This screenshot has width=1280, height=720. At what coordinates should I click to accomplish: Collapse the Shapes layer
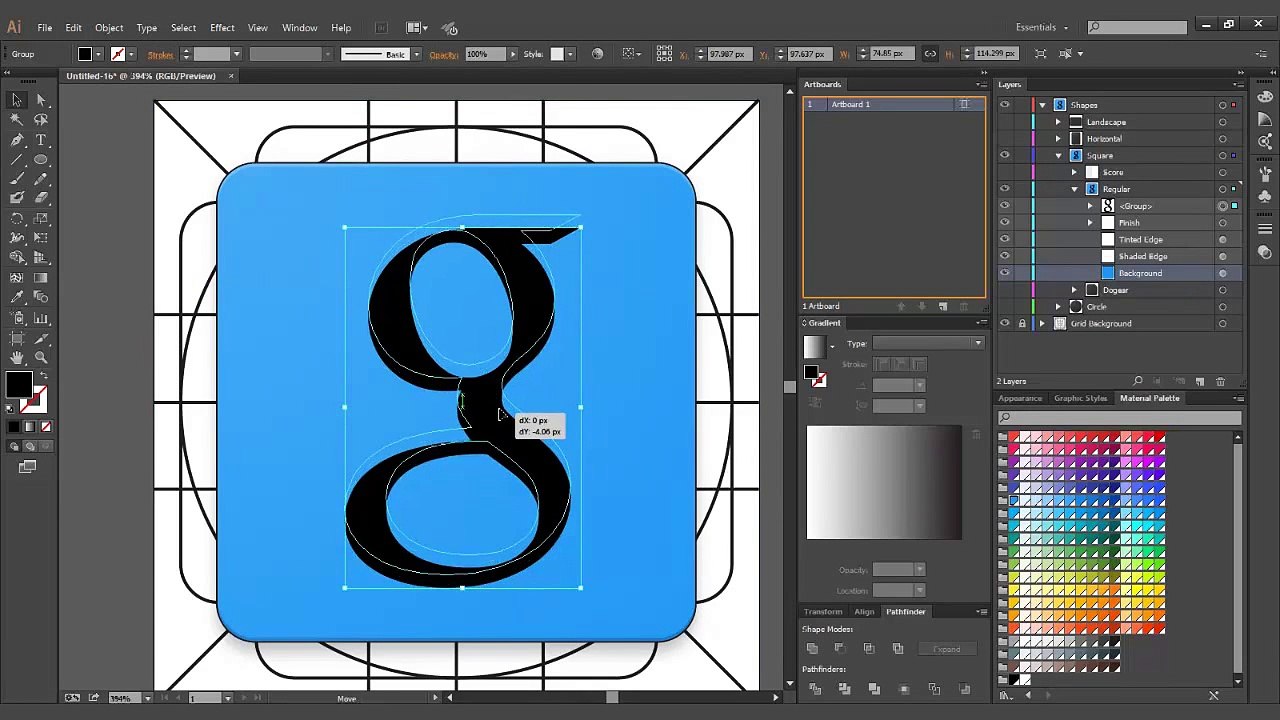pyautogui.click(x=1042, y=105)
